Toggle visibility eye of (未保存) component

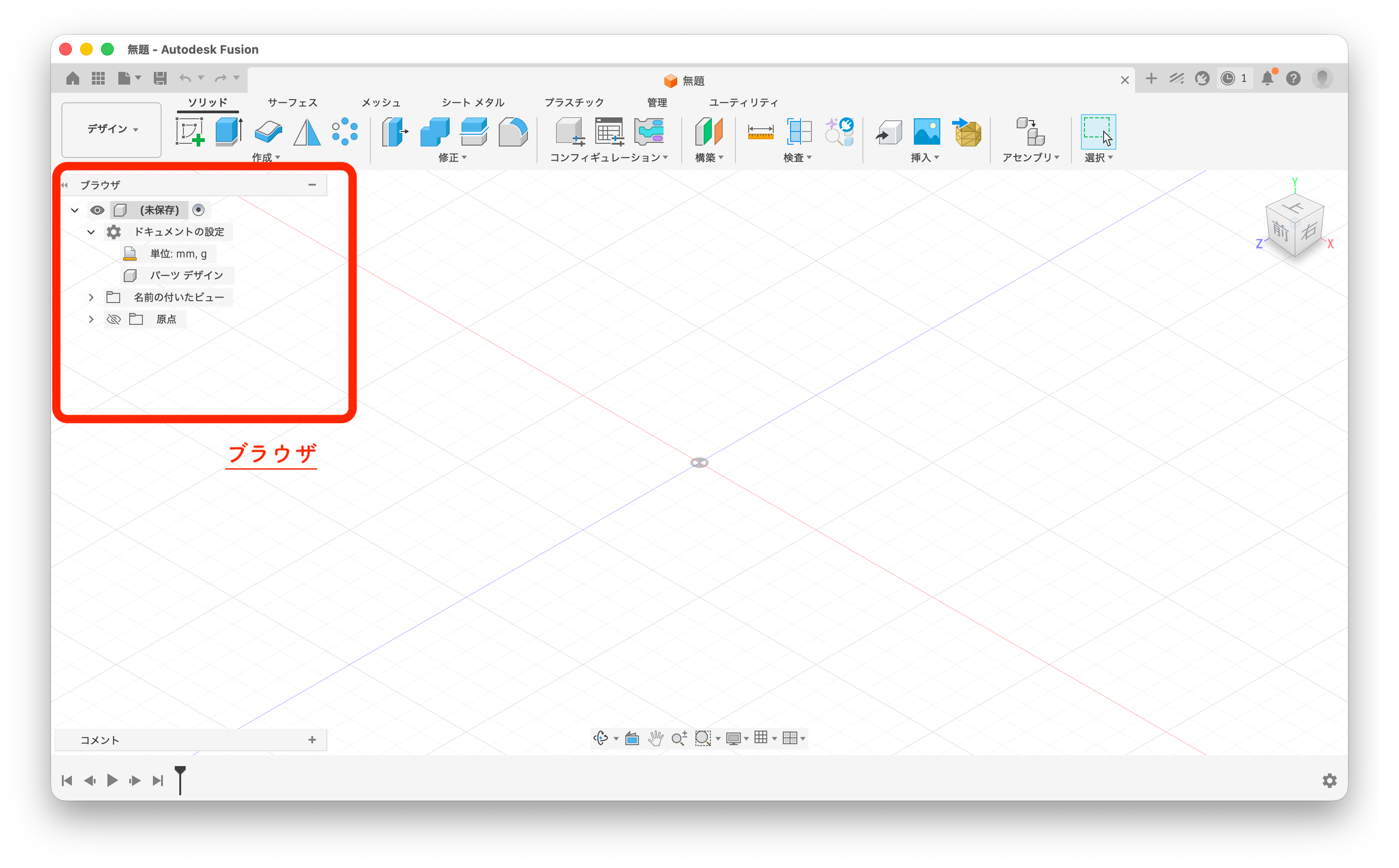(x=97, y=210)
